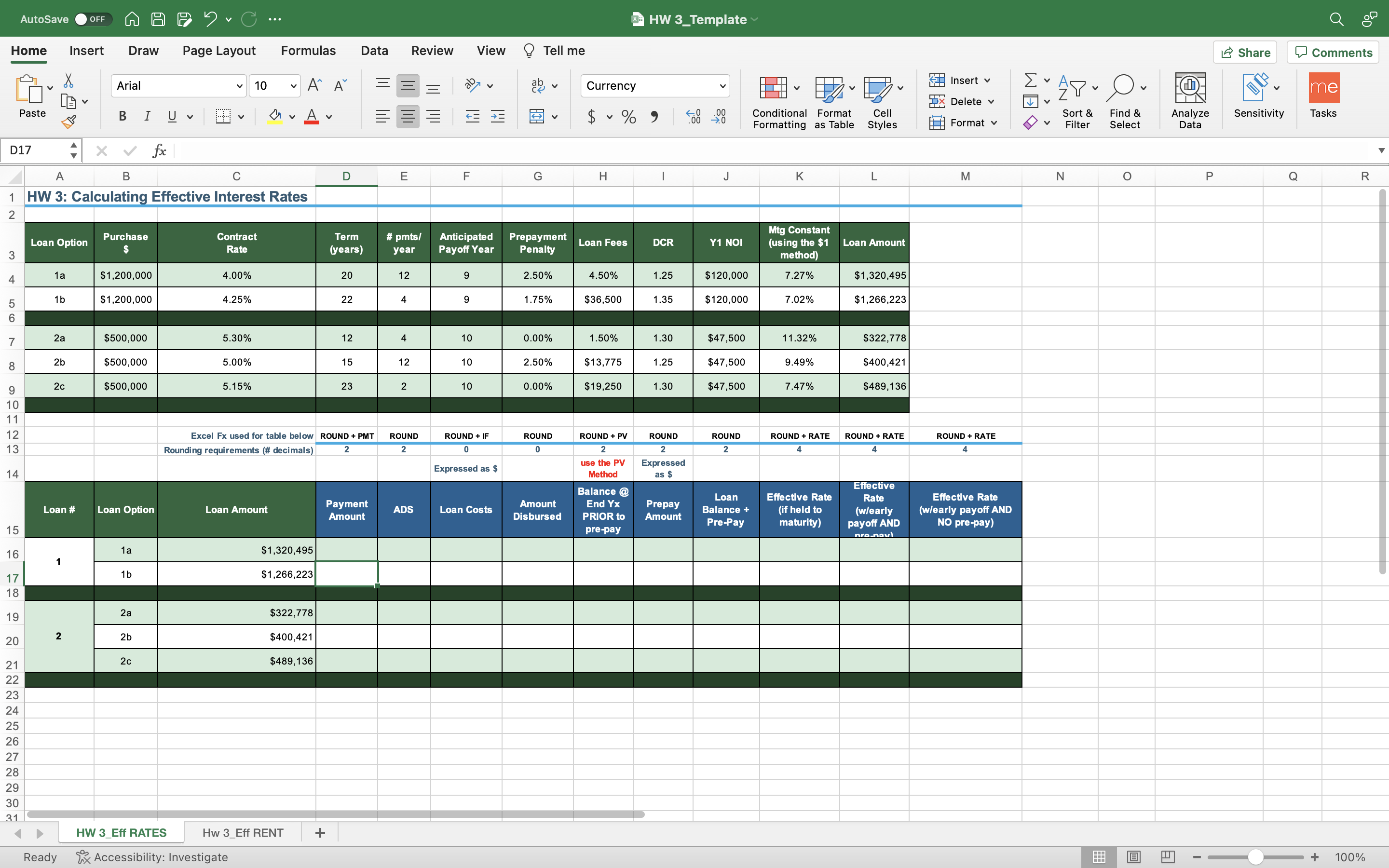Toggle align right button
The width and height of the screenshot is (1389, 868).
point(433,117)
